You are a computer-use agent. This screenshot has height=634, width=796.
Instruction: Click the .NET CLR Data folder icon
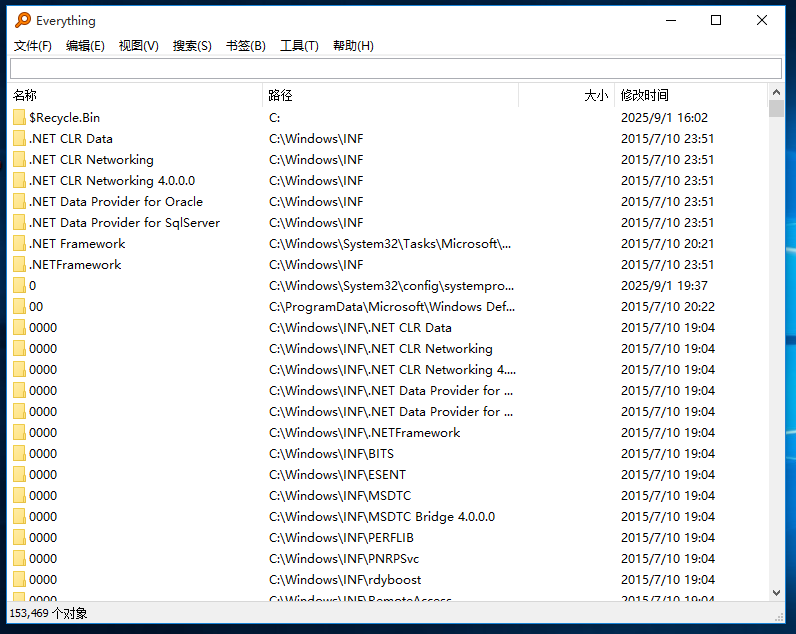(x=19, y=139)
